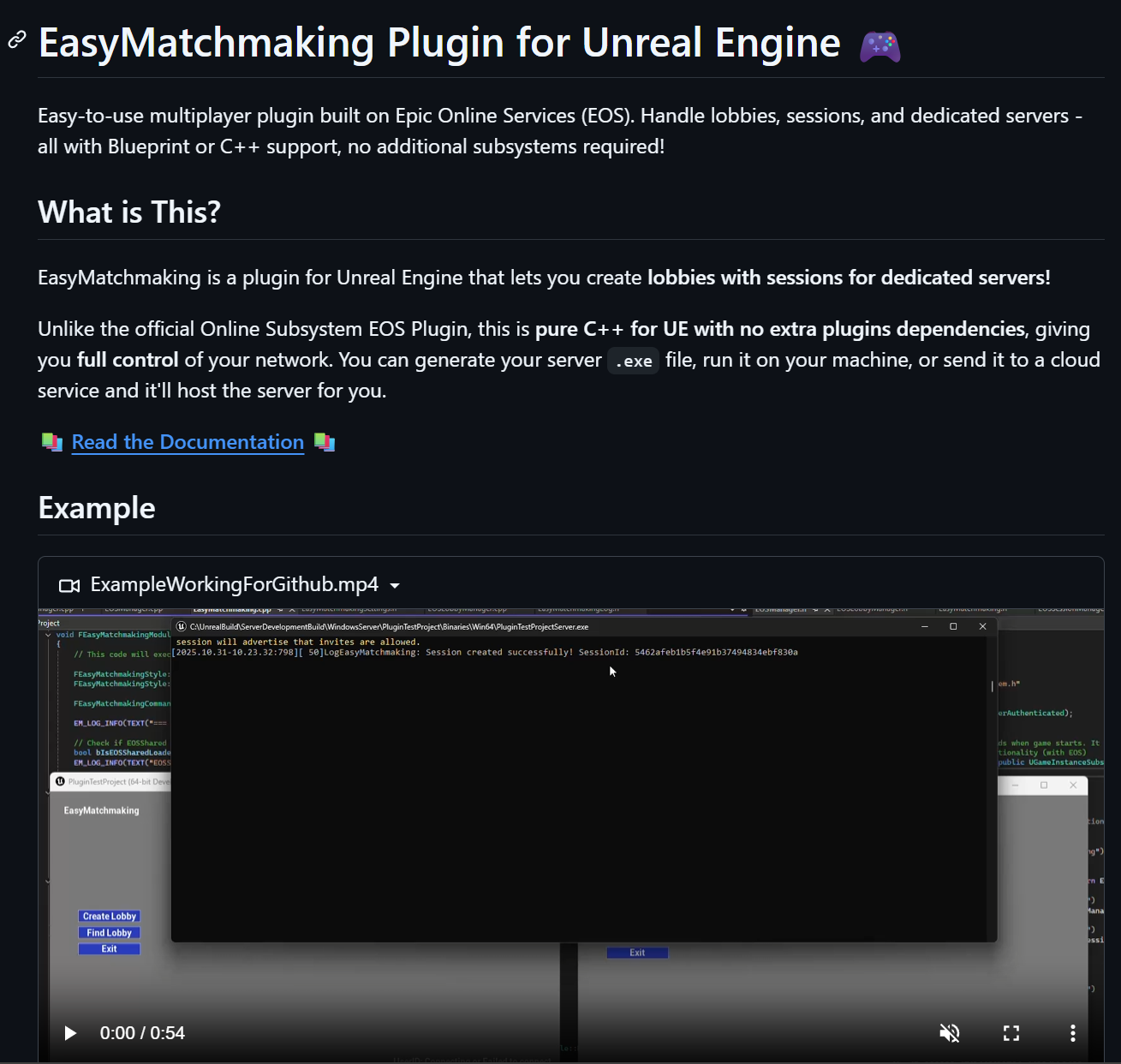Click the video's 0:00 / 0:54 time display

pyautogui.click(x=142, y=1033)
